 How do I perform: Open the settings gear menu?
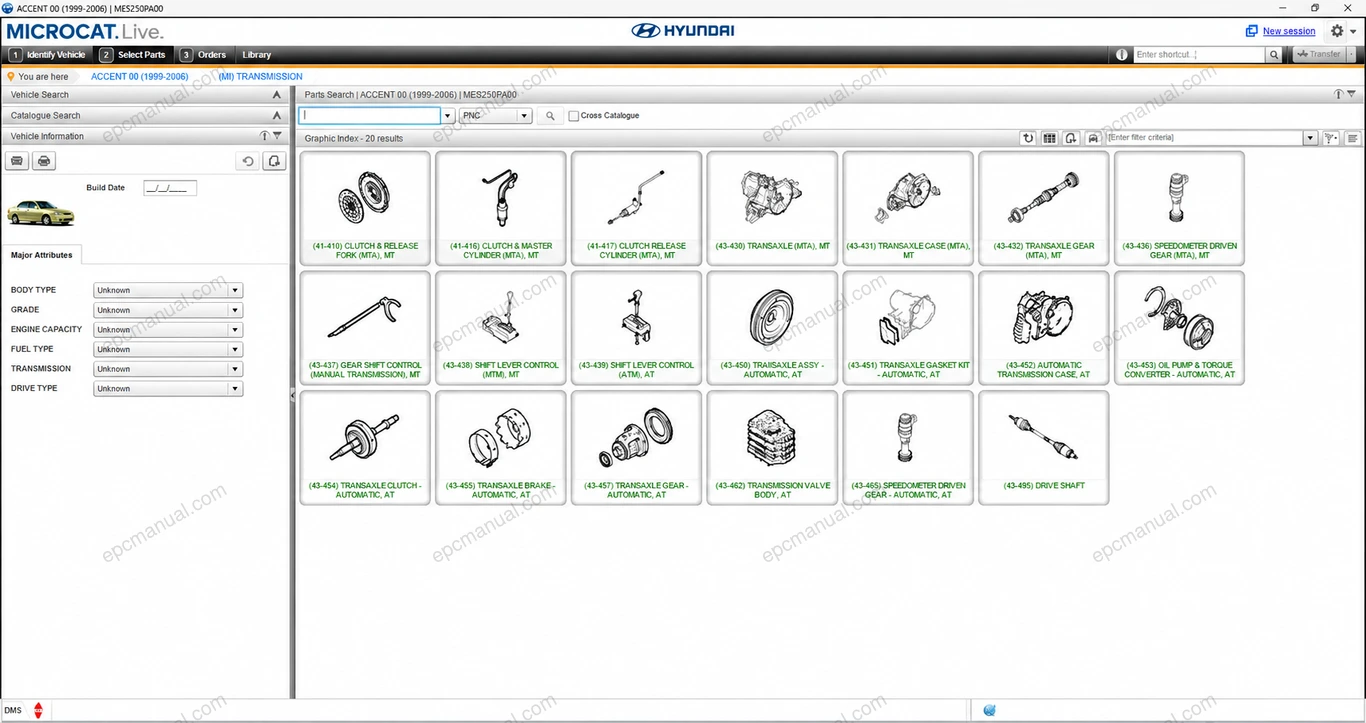pyautogui.click(x=1337, y=31)
